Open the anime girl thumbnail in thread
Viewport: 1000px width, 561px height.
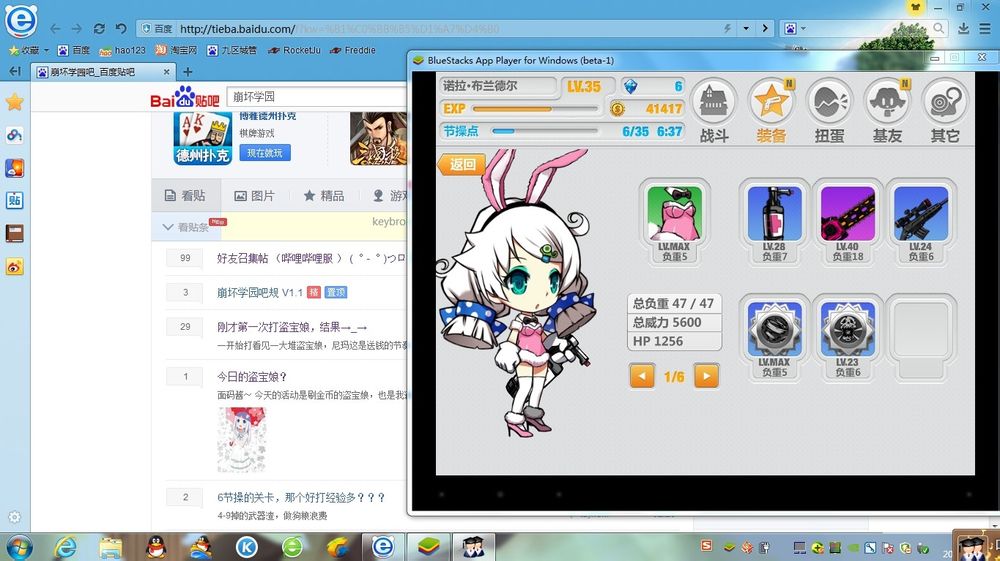pos(242,440)
